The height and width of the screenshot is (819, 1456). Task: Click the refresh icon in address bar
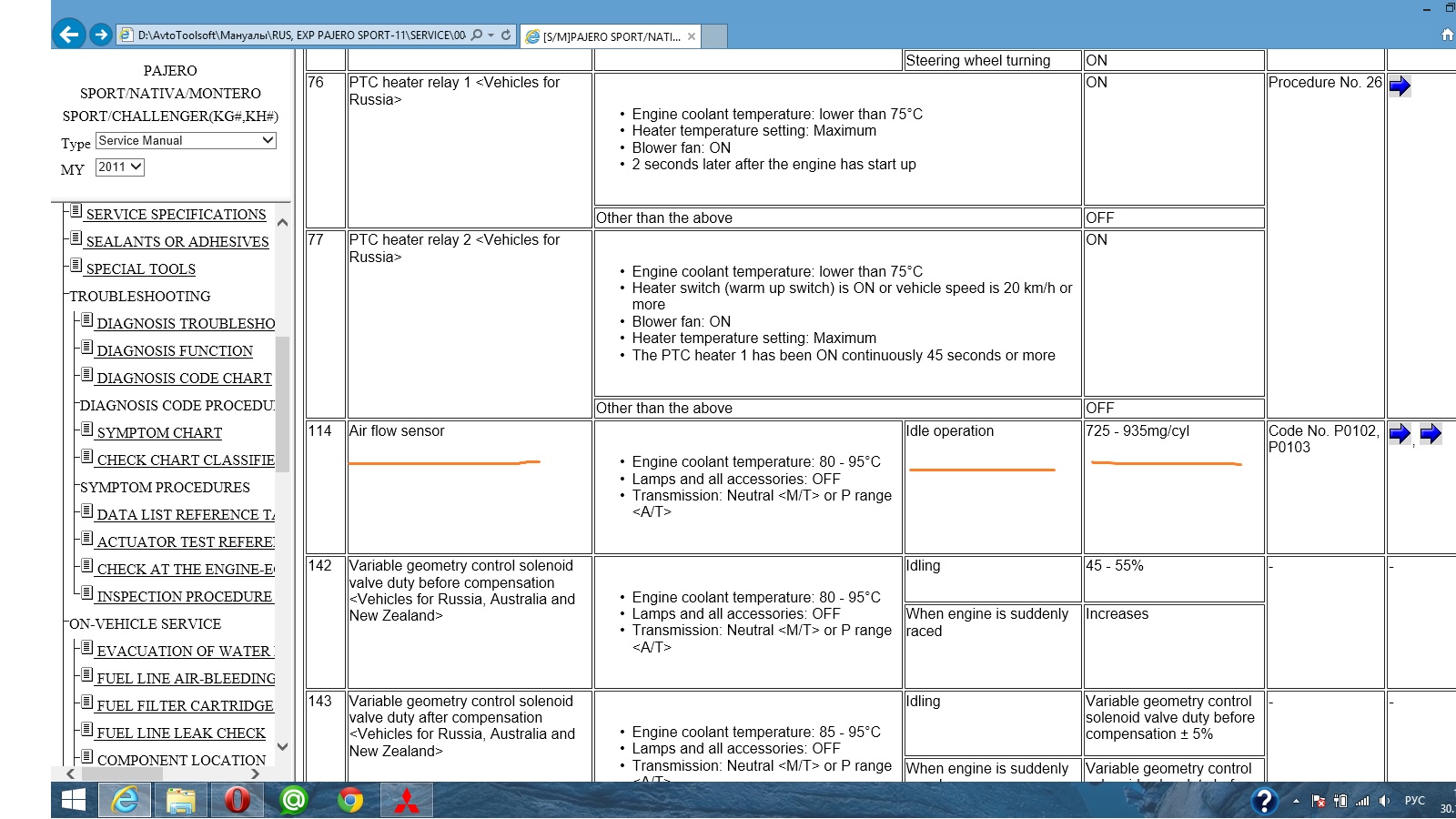(x=506, y=35)
